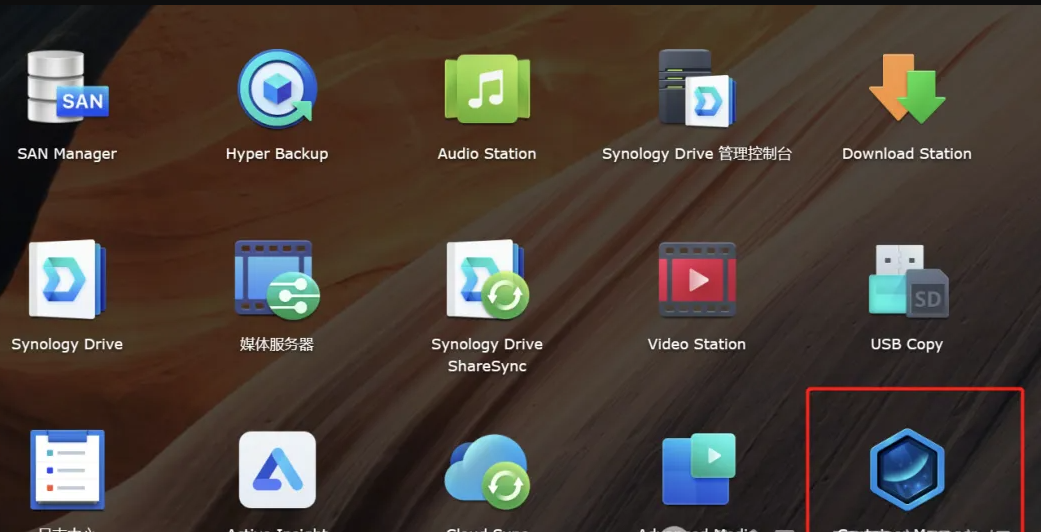This screenshot has height=532, width=1041.
Task: Open Audio Station
Action: pos(487,88)
